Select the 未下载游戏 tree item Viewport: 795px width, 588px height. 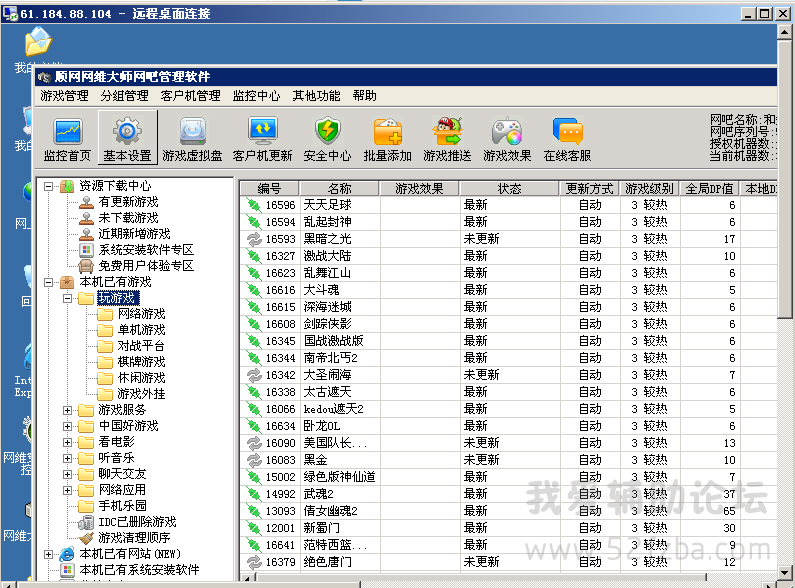128,218
